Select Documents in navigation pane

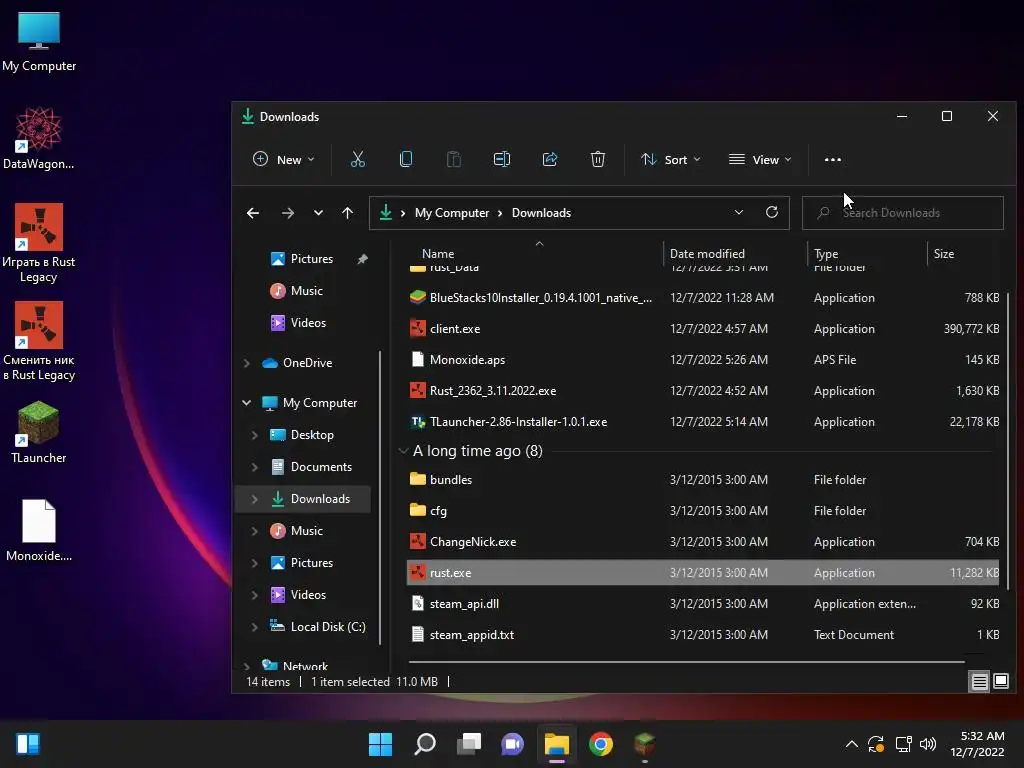(x=321, y=467)
